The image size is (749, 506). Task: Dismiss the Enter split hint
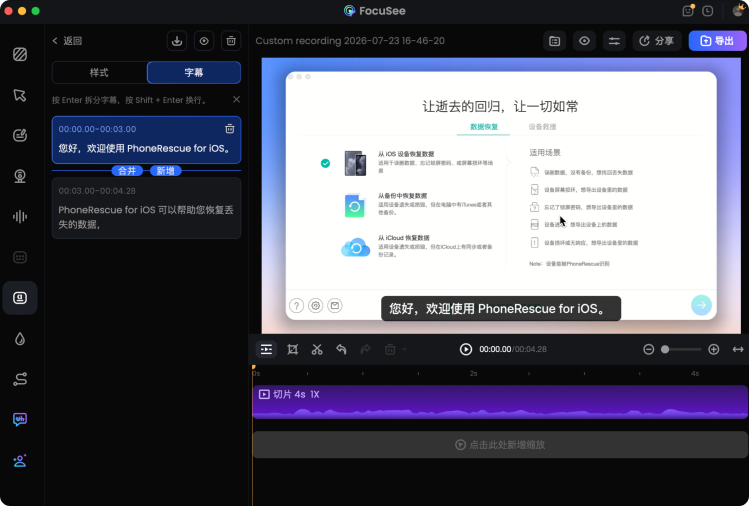point(236,99)
